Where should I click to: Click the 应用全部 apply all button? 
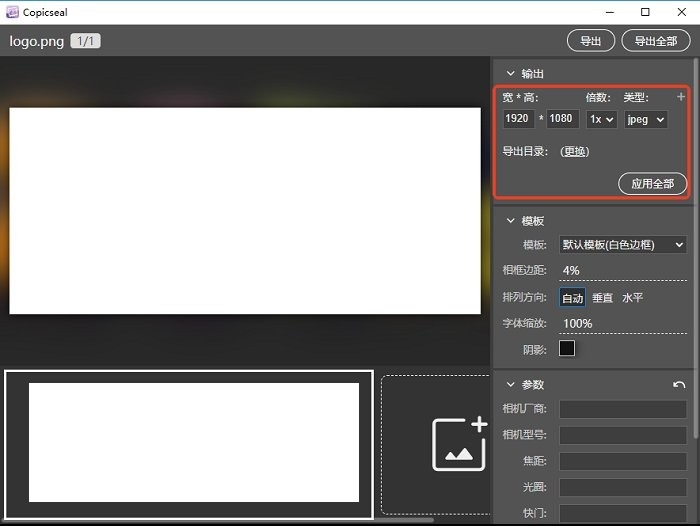tap(652, 184)
